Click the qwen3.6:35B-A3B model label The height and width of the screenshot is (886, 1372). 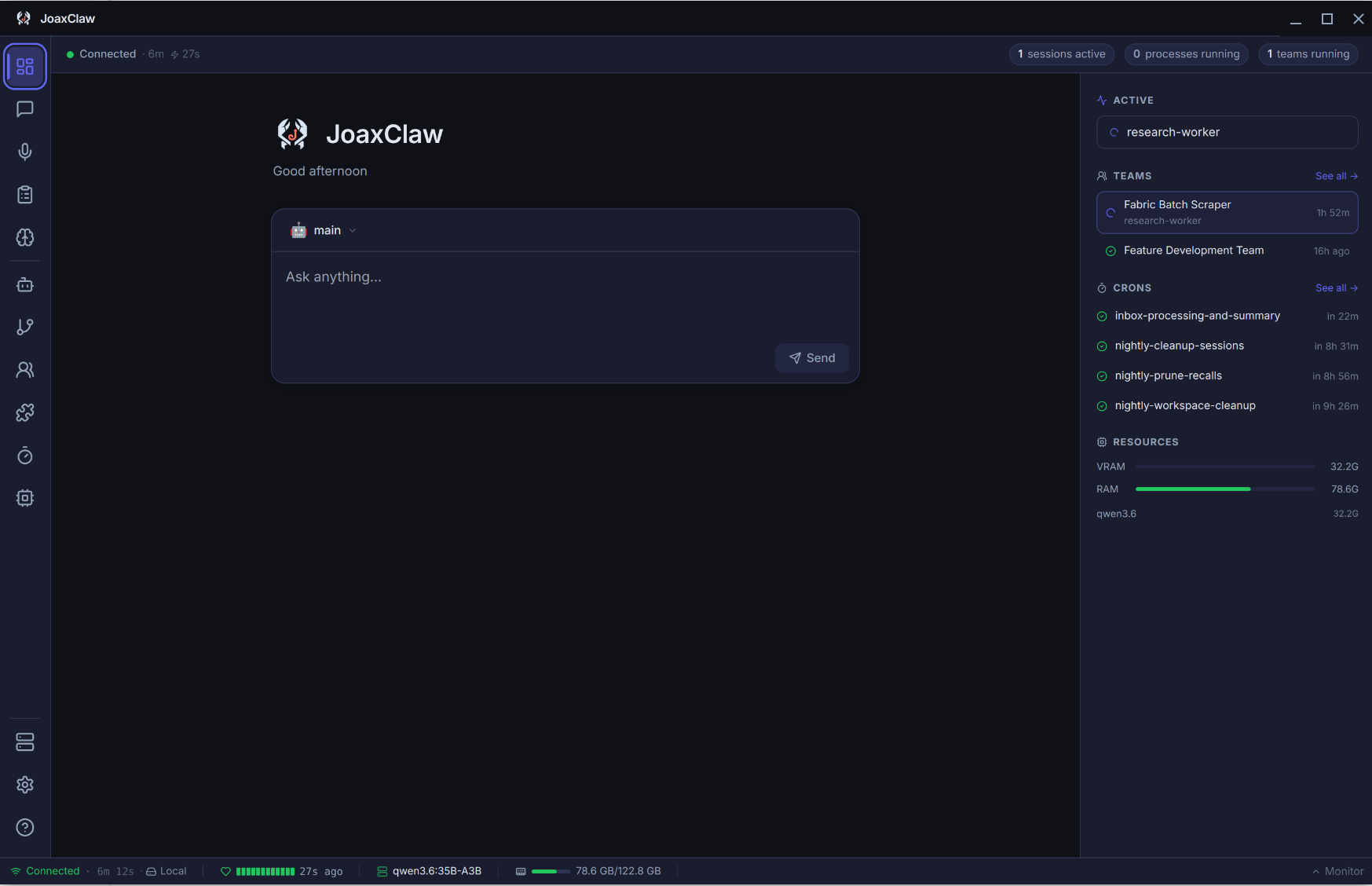click(x=437, y=871)
